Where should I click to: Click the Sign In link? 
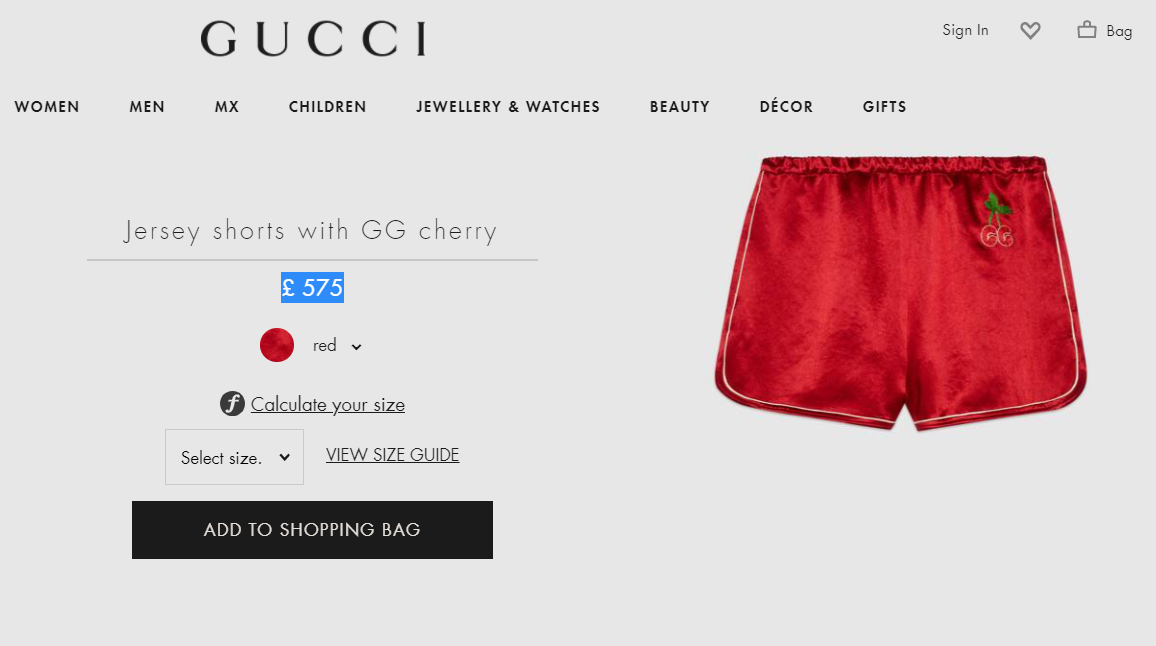(x=965, y=30)
